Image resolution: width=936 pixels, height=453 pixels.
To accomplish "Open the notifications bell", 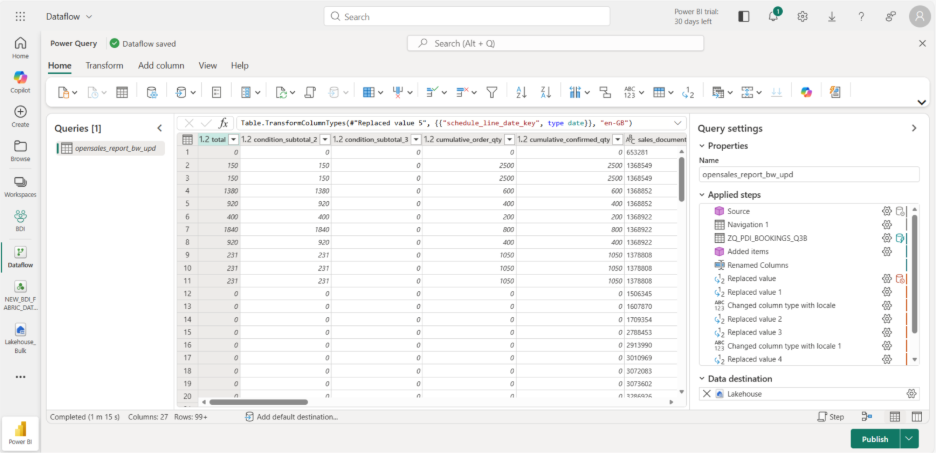I will (x=773, y=16).
